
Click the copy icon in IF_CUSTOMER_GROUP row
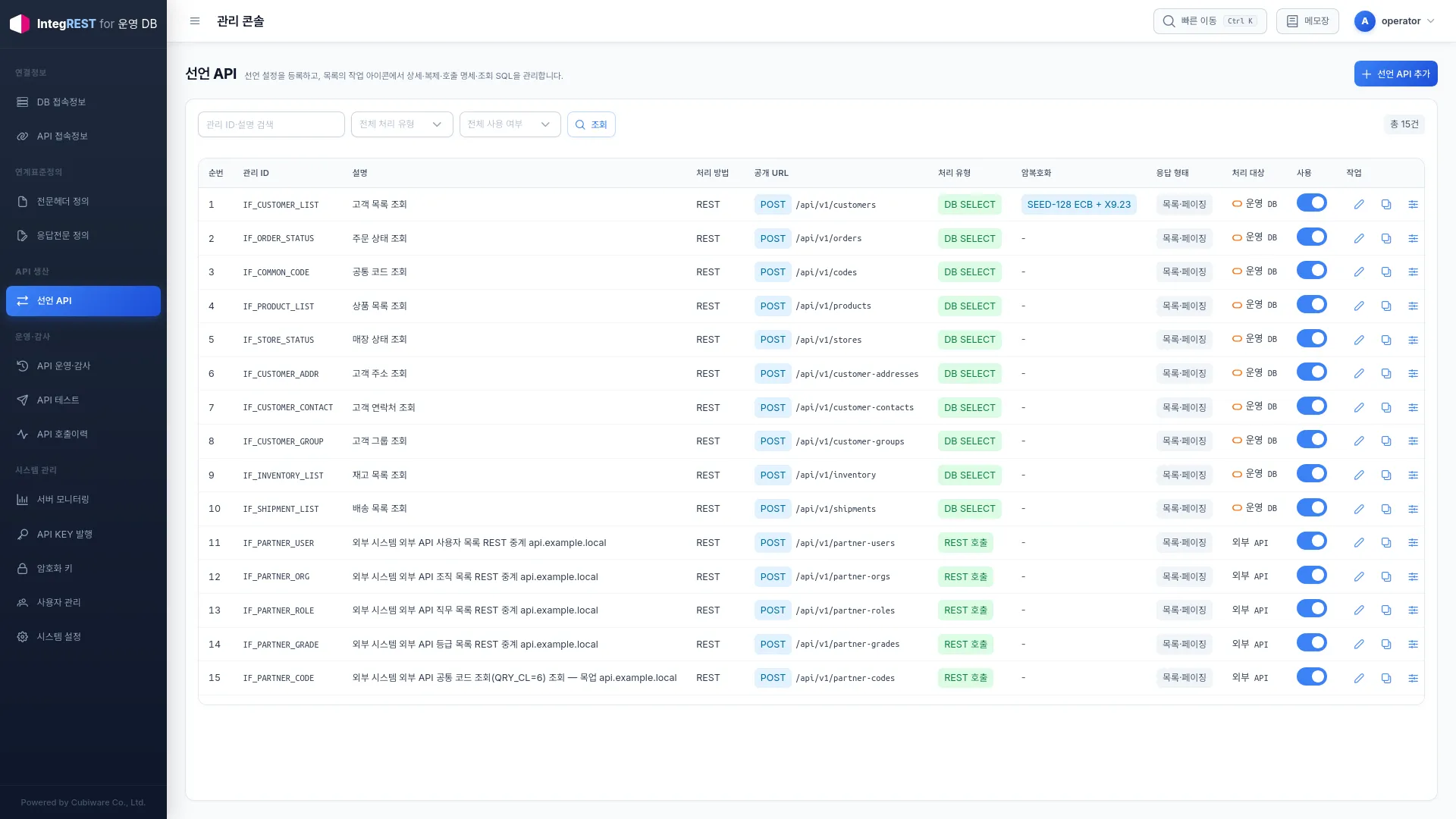(x=1386, y=441)
